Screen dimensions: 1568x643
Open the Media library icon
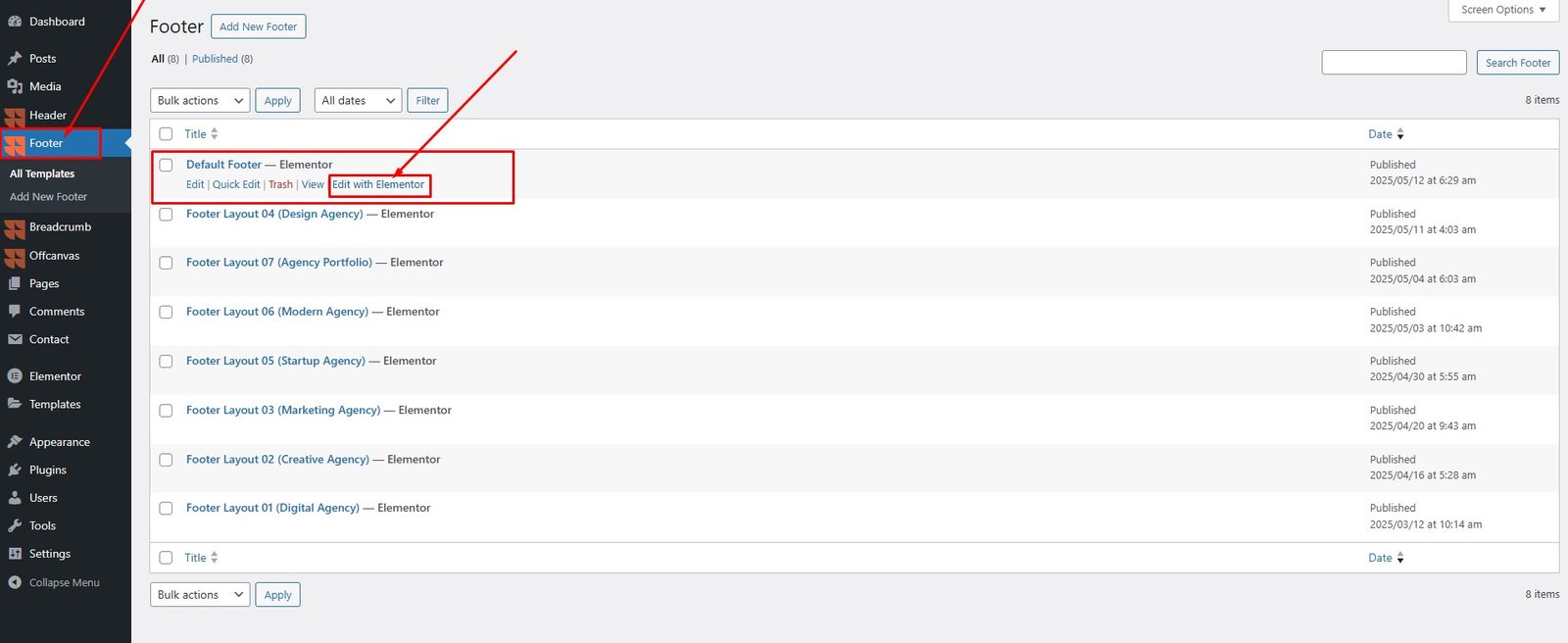[x=15, y=86]
